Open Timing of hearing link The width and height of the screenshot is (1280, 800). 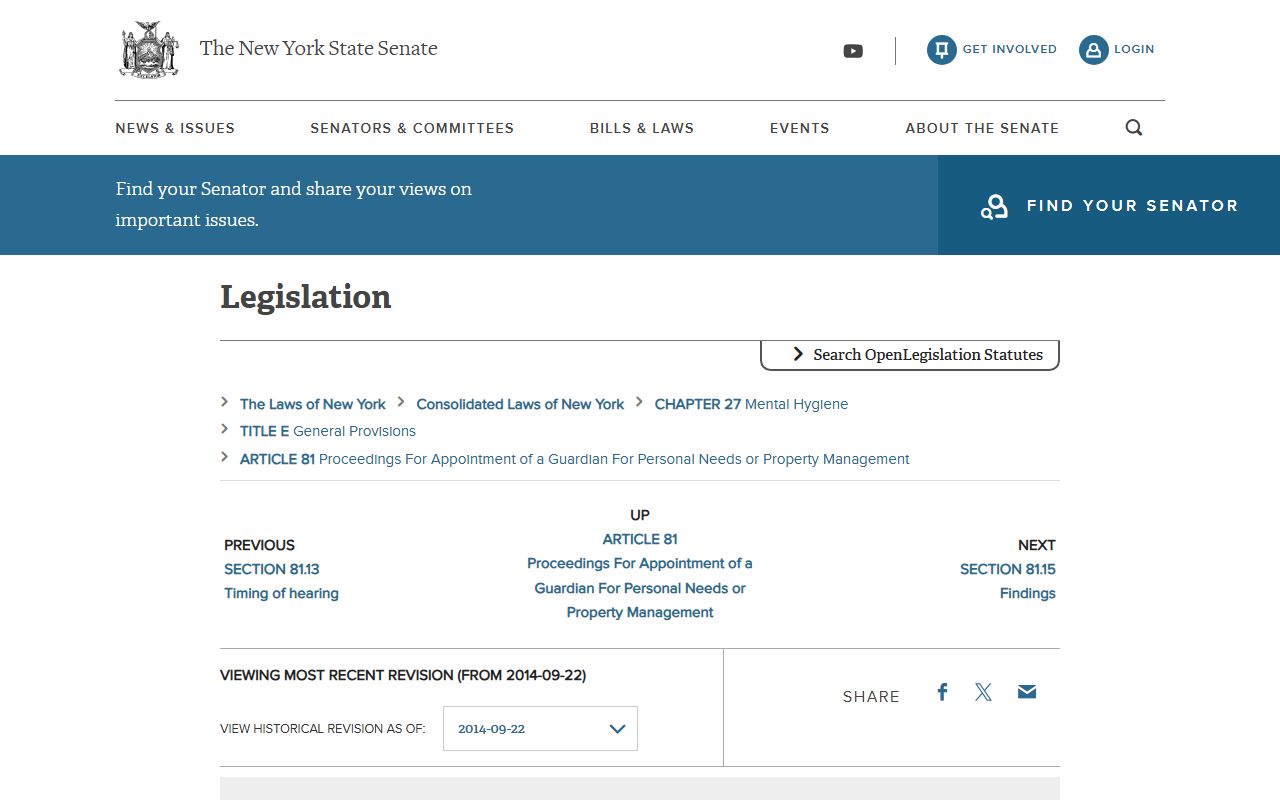tap(281, 593)
